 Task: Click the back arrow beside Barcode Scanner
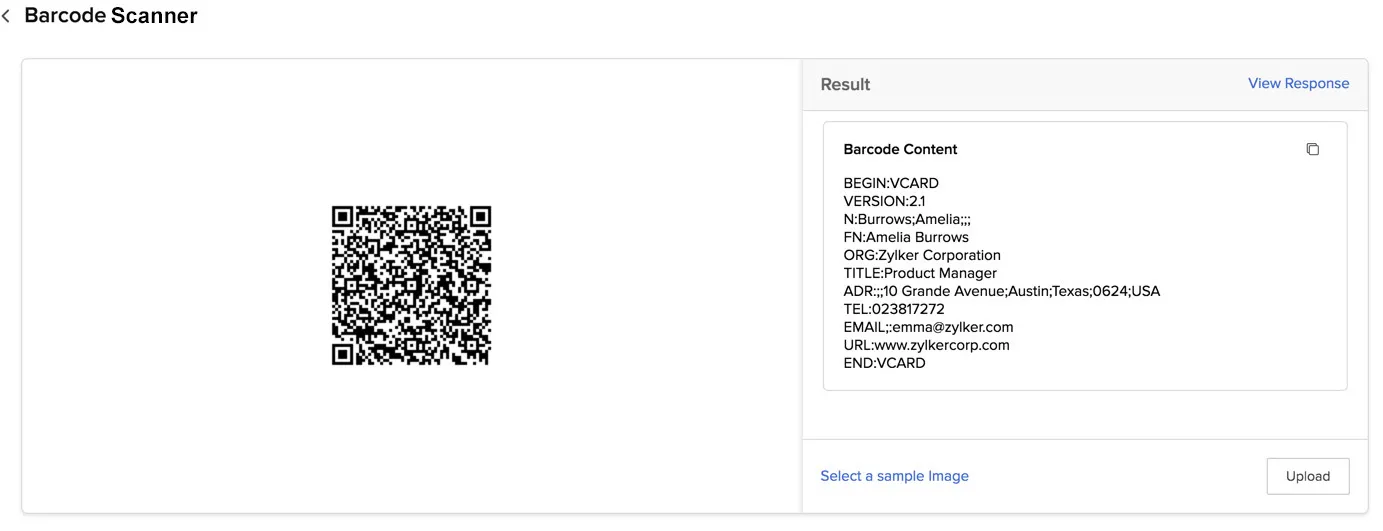coord(7,17)
